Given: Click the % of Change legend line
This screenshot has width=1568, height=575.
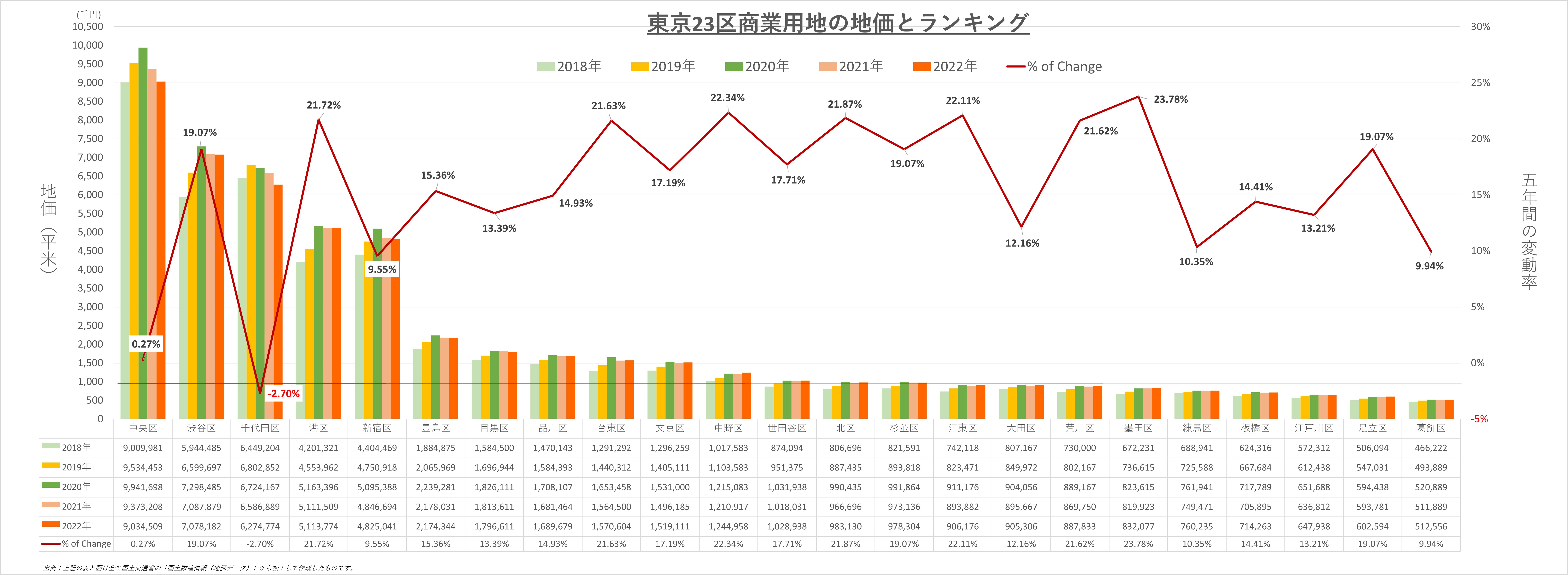Looking at the screenshot, I should coord(1016,66).
